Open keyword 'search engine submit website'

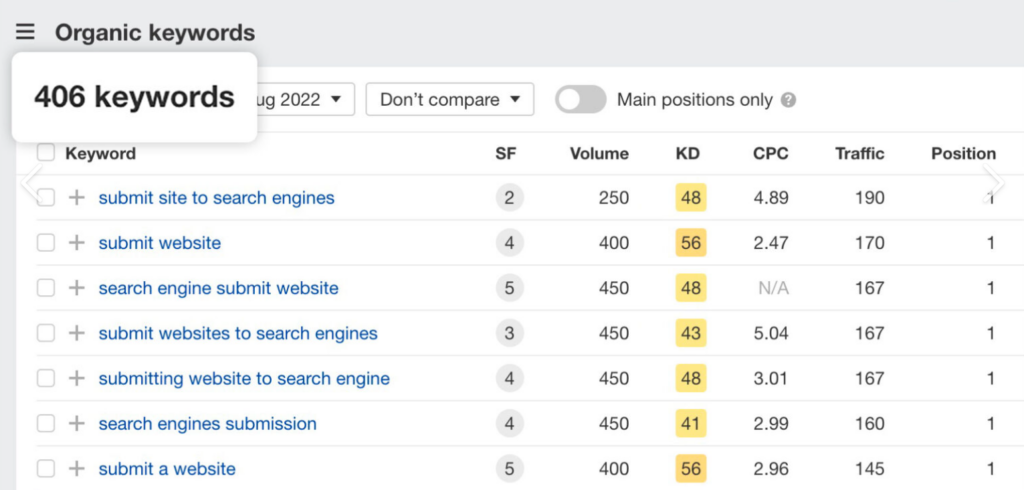point(218,287)
